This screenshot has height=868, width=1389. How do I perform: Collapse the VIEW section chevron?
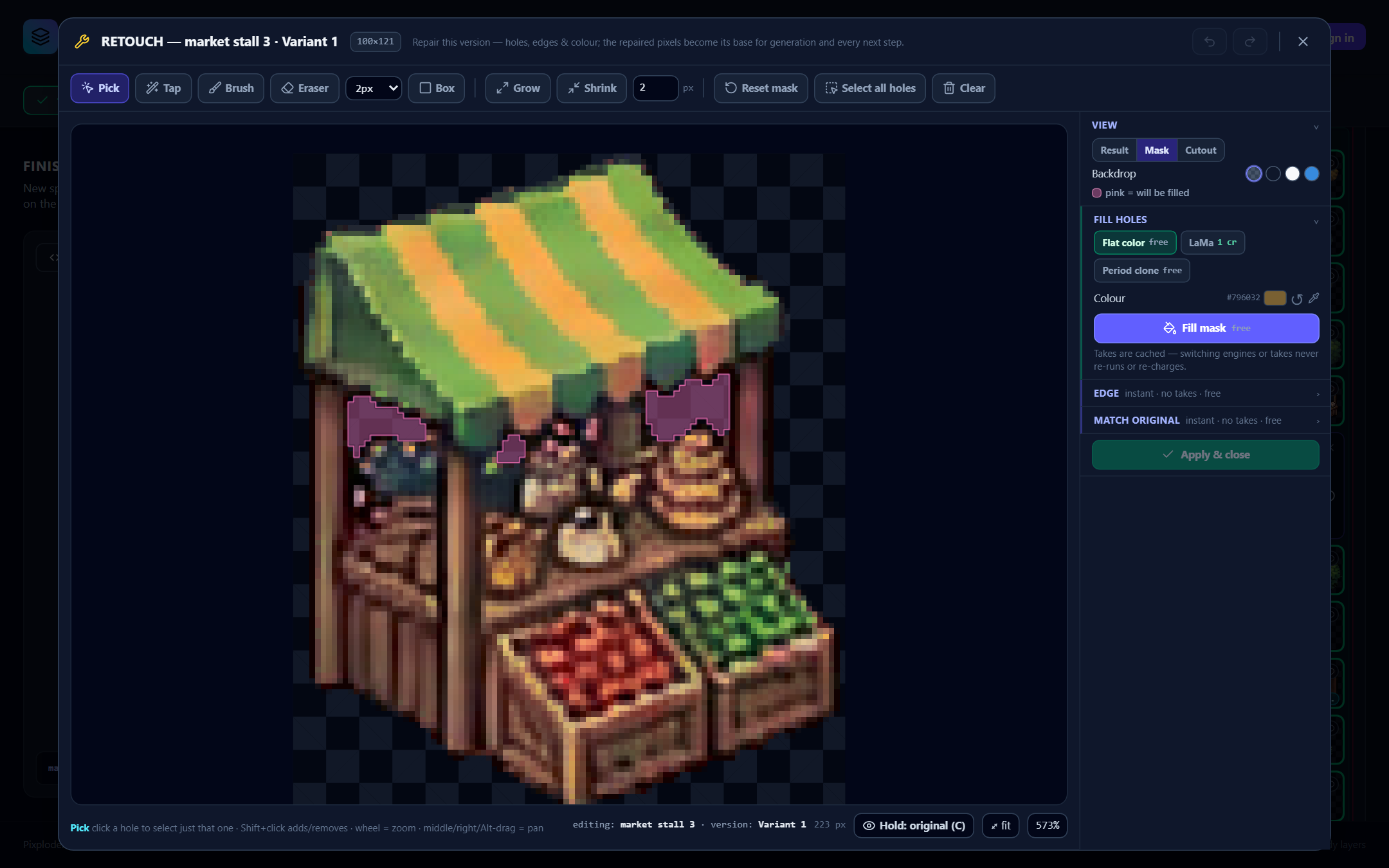point(1316,127)
